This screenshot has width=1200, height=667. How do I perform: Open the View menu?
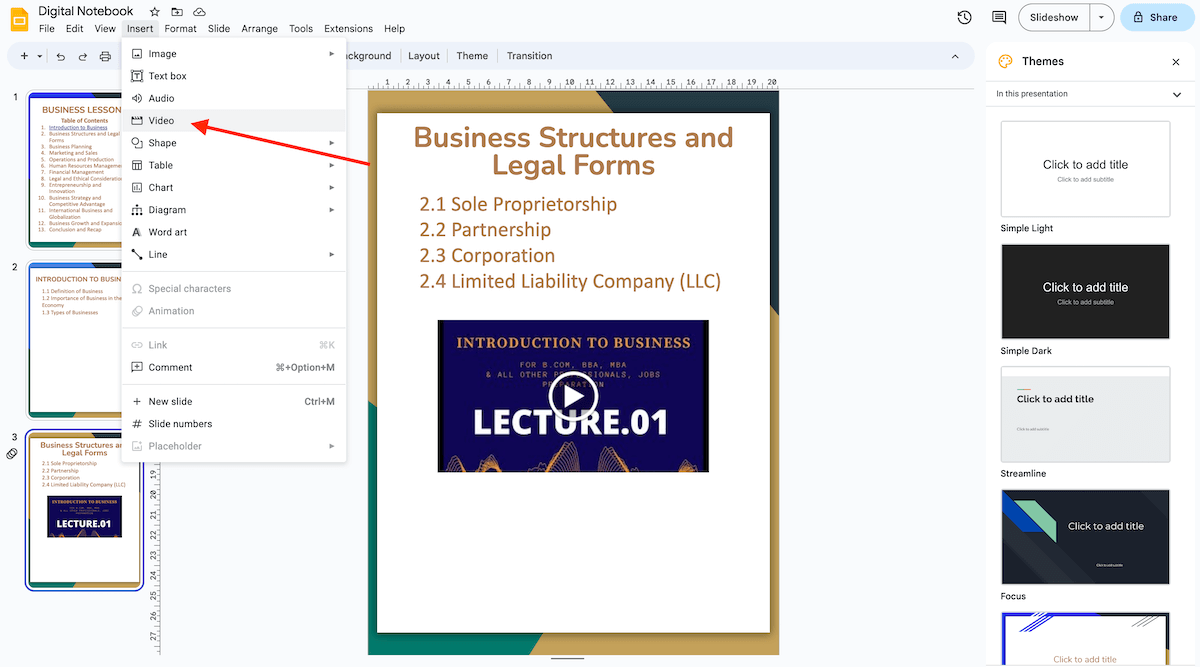pyautogui.click(x=105, y=29)
